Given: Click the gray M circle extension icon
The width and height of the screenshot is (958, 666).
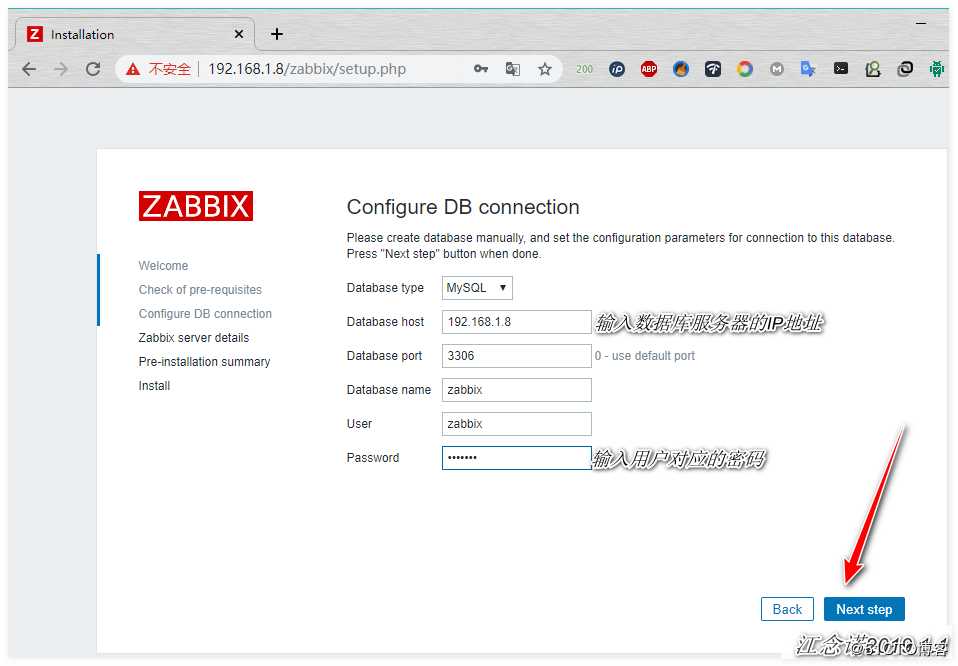Looking at the screenshot, I should coord(777,69).
